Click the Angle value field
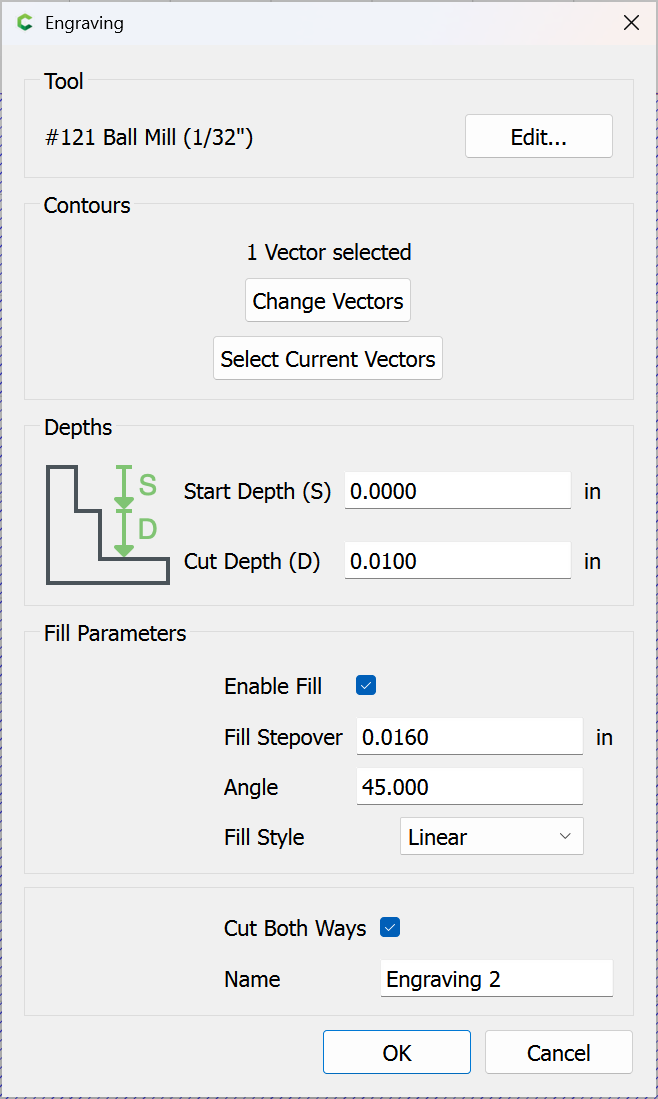 pyautogui.click(x=469, y=787)
